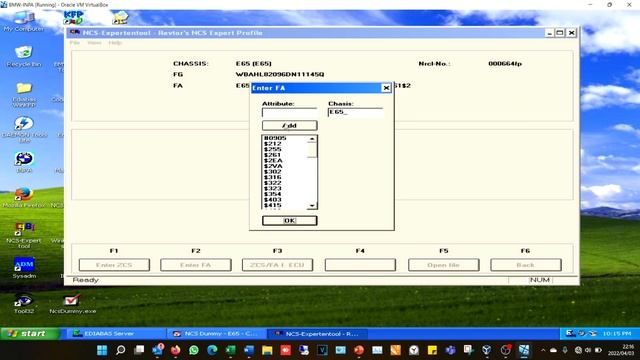Select the NcsDummy.exe desktop icon
The width and height of the screenshot is (640, 360).
pos(72,304)
